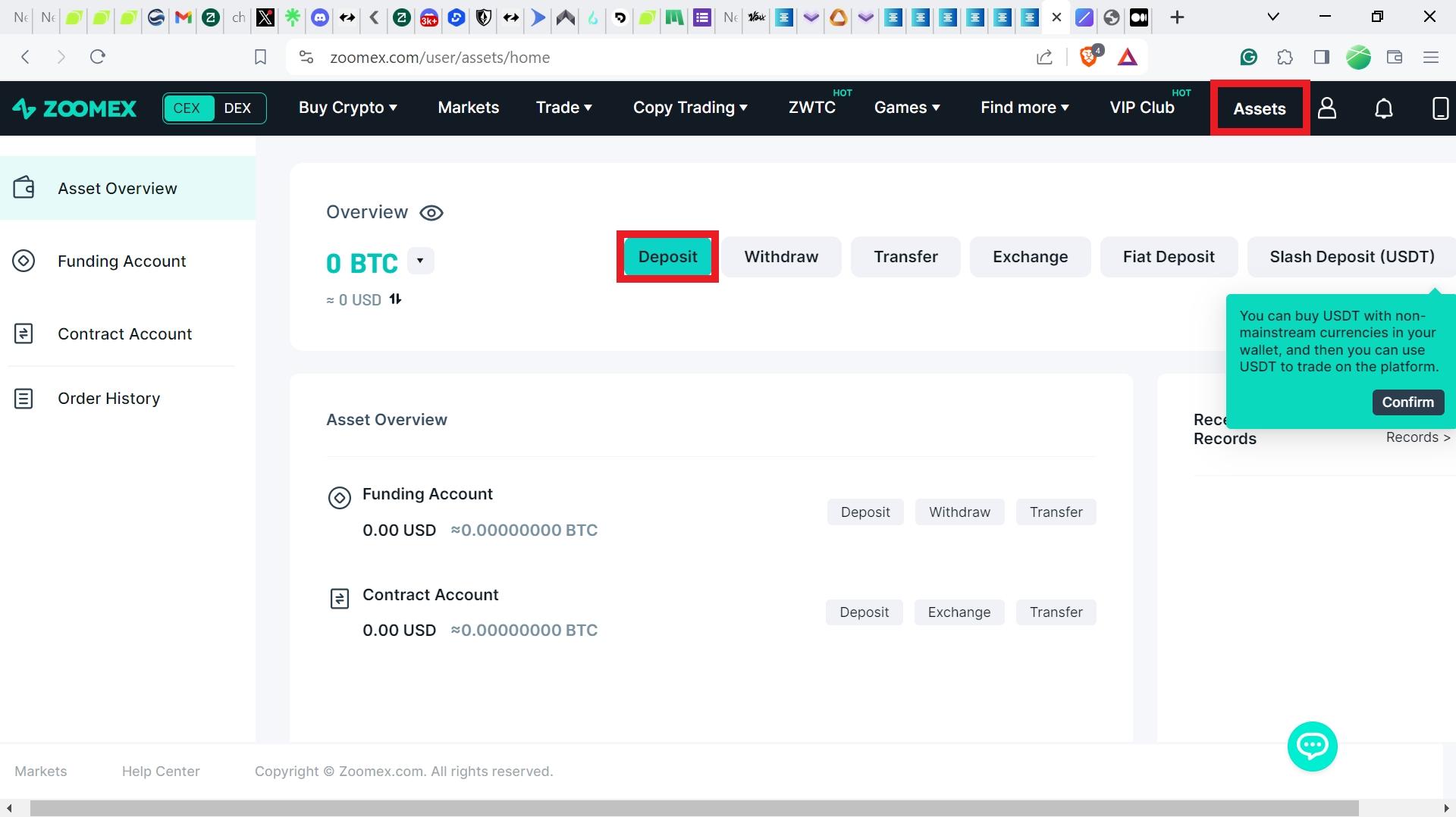The width and height of the screenshot is (1456, 817).
Task: Click Contract Account Transfer button
Action: (x=1056, y=612)
